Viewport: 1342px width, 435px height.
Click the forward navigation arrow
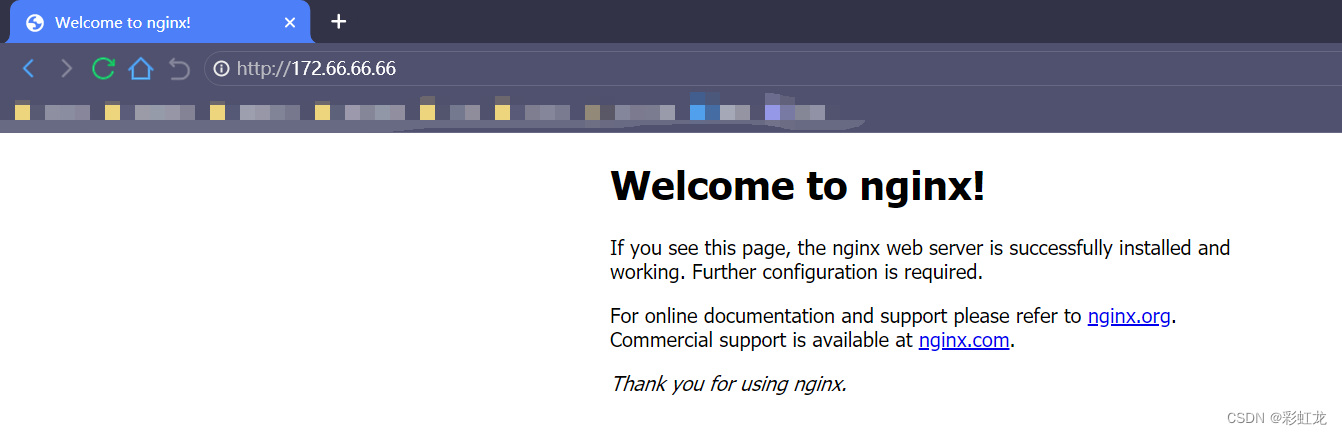pyautogui.click(x=66, y=68)
